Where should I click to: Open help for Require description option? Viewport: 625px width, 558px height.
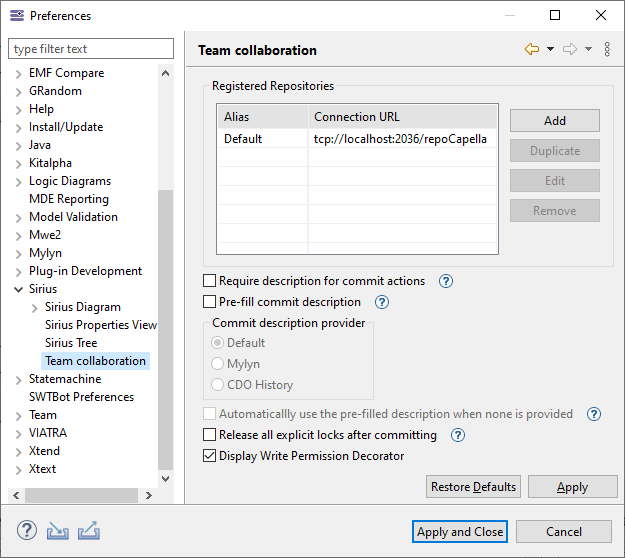point(446,281)
